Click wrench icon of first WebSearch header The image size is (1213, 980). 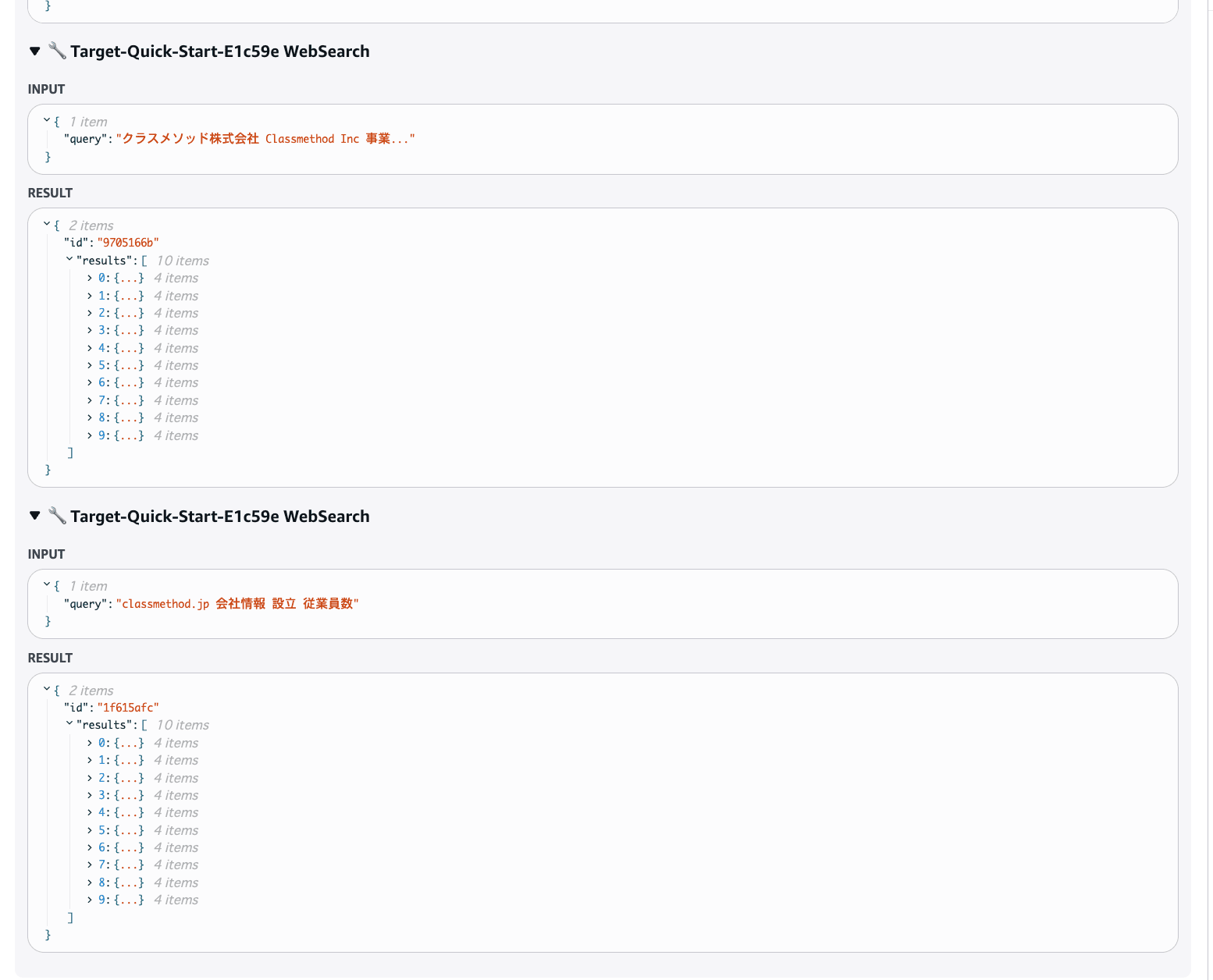(57, 51)
